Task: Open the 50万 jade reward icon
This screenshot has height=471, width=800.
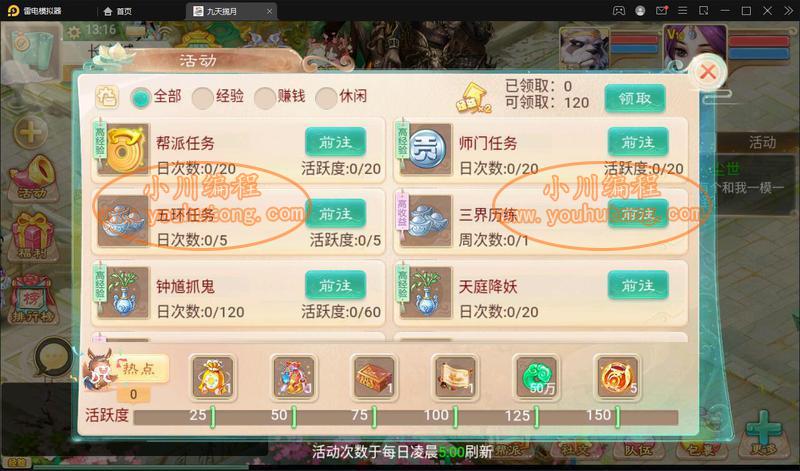Action: (536, 377)
